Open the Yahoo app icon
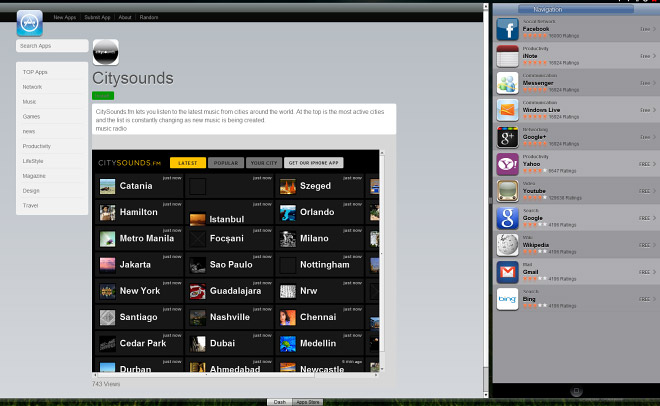Screen dimensions: 660x406 point(507,164)
